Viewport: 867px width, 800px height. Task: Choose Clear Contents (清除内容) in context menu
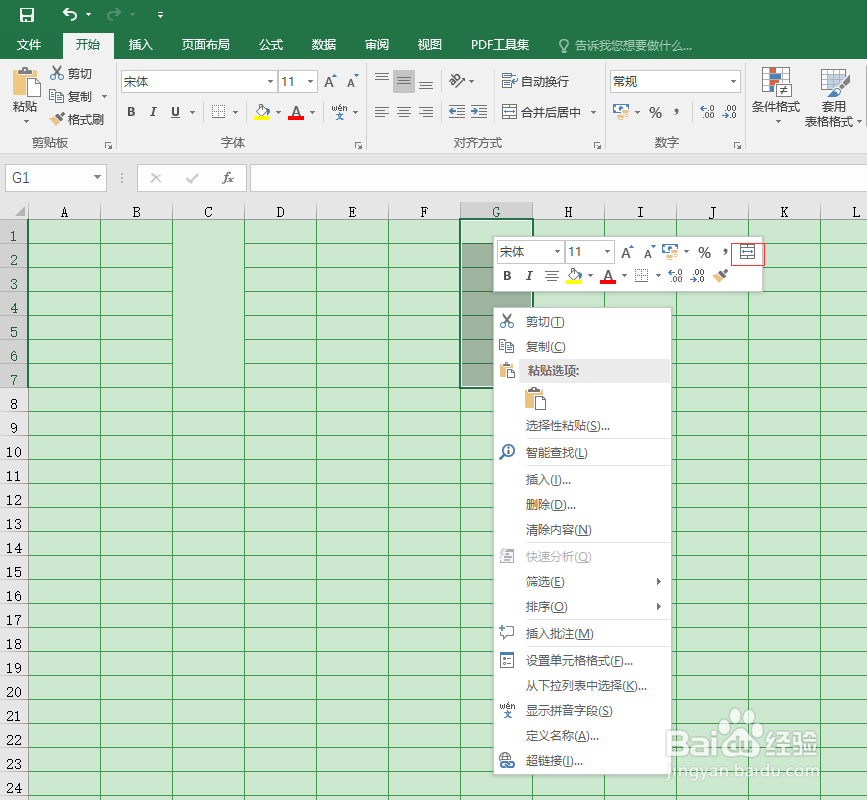tap(582, 530)
